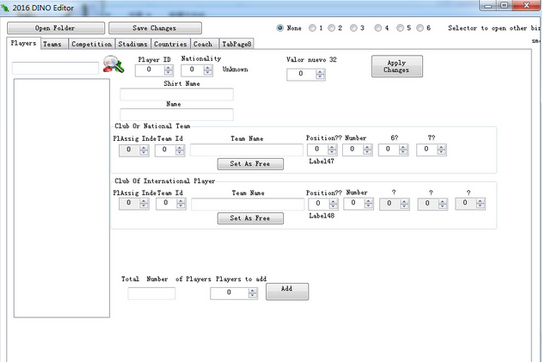Click the Valor nuevo 32 spinner arrows
542x362 pixels.
tap(320, 74)
